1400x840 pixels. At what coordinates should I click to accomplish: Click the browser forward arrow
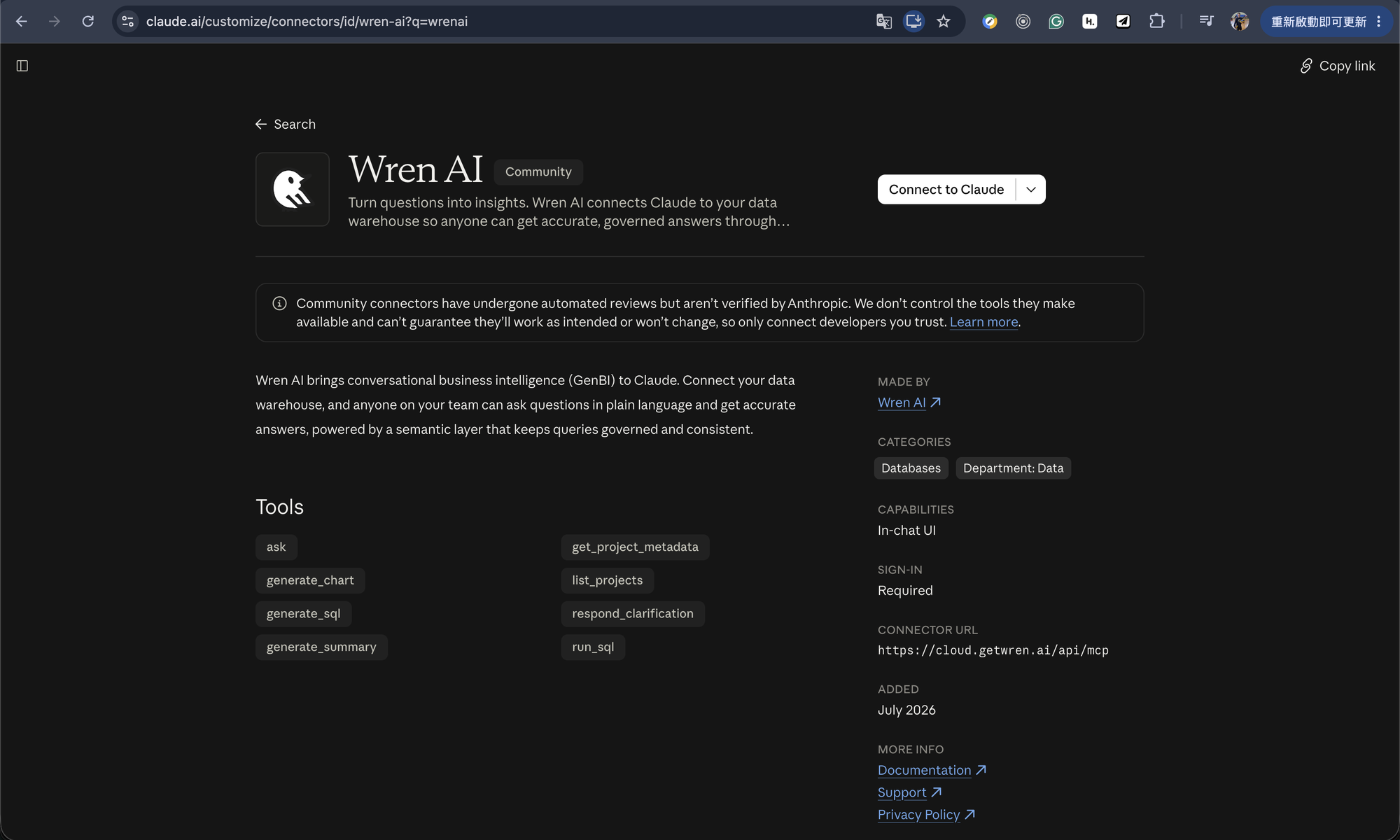[x=55, y=22]
